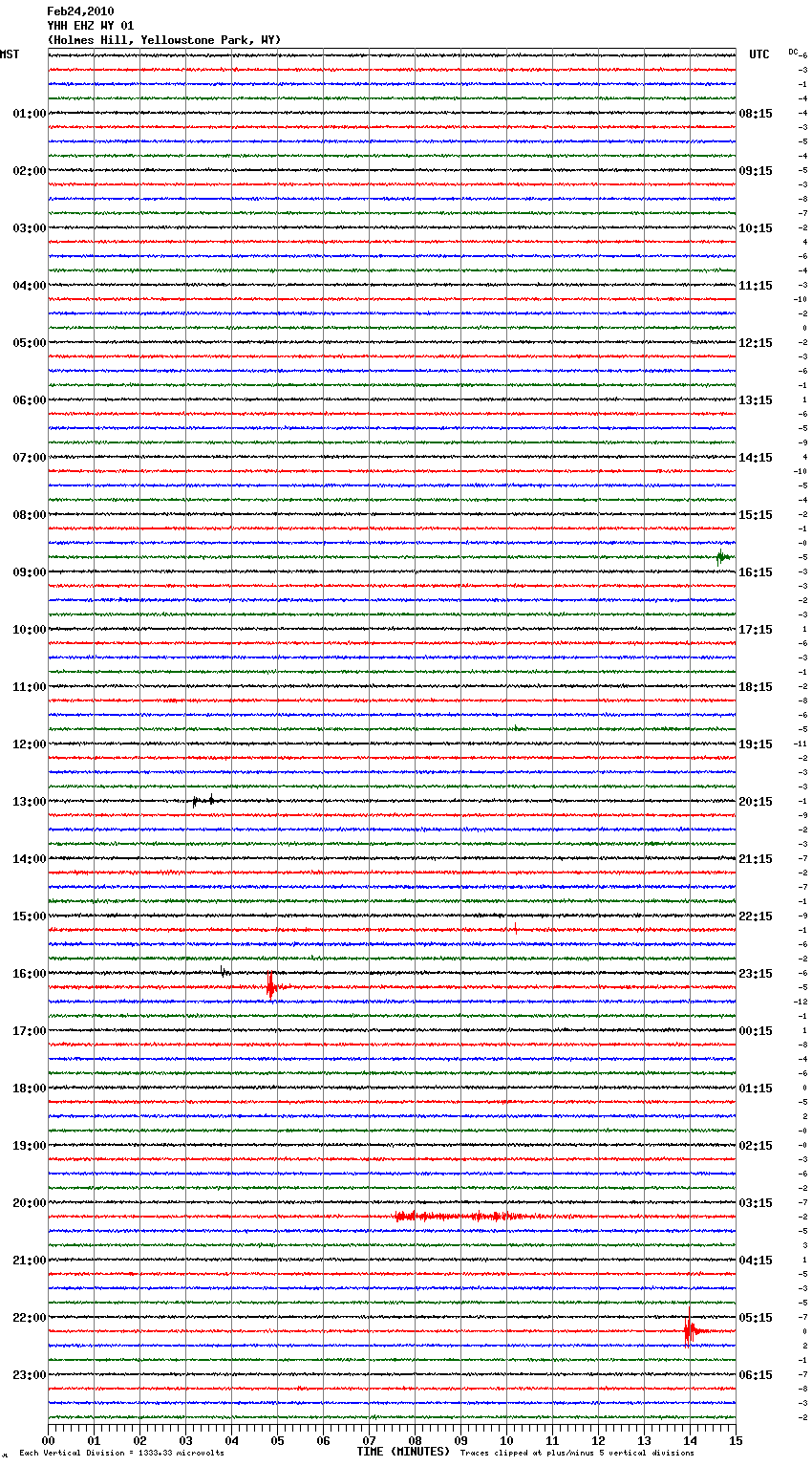Screen dimensions: 812x1466
Task: Select the 05:00 MST hour label
Action: point(30,343)
